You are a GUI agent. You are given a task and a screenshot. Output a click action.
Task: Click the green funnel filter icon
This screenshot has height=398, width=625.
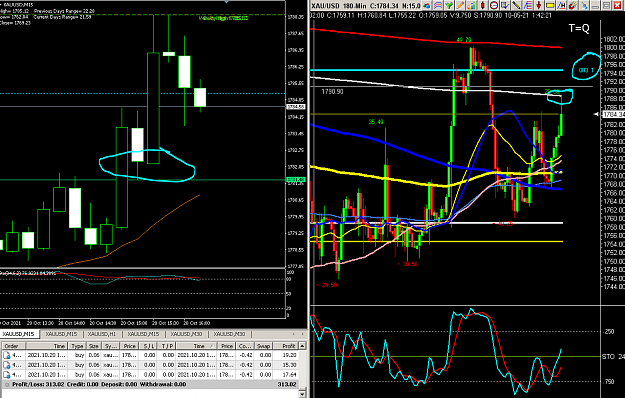(x=449, y=6)
